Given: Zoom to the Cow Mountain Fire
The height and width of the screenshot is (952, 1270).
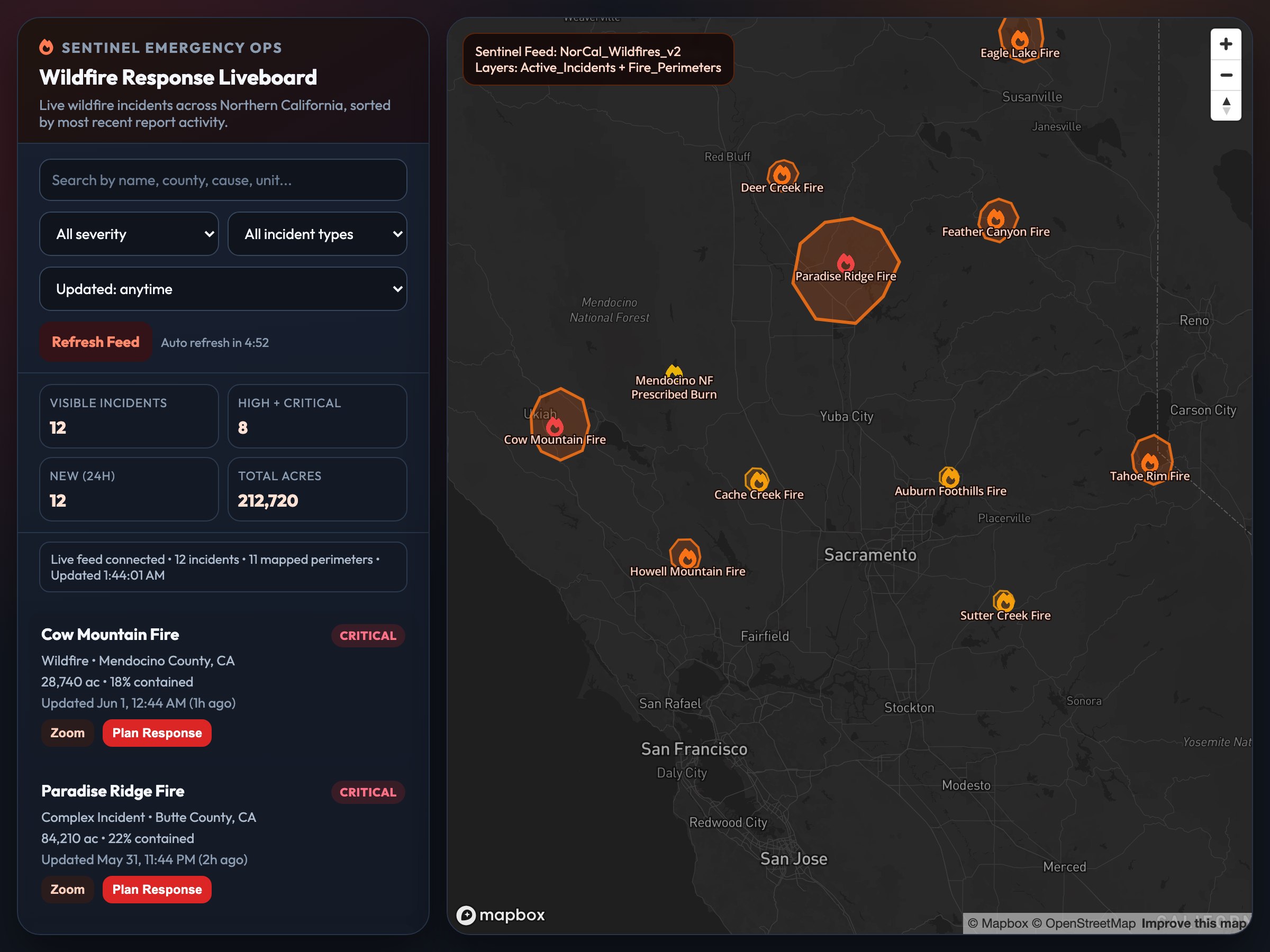Looking at the screenshot, I should pos(67,733).
